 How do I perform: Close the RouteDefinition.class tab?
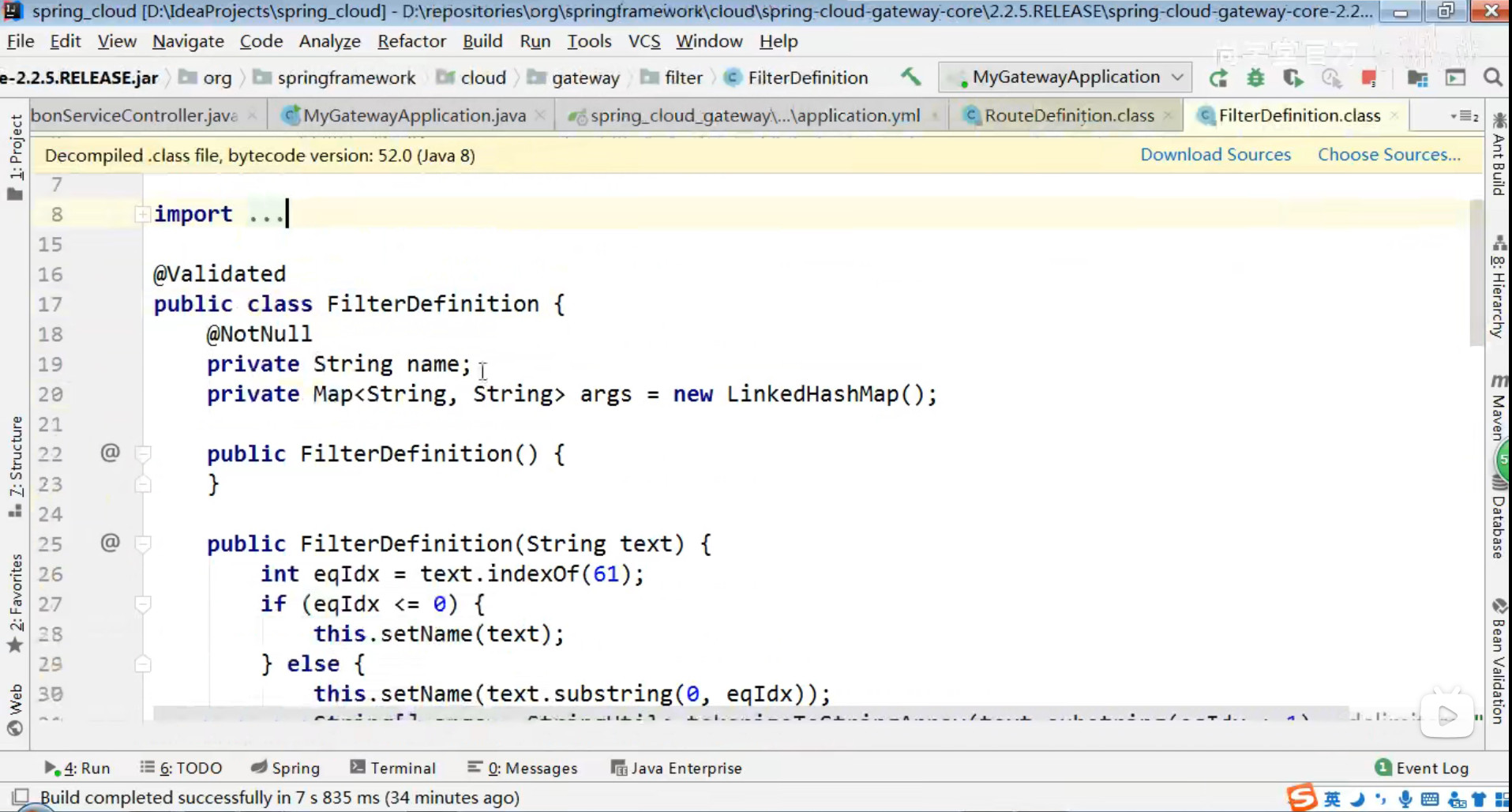click(x=1168, y=116)
